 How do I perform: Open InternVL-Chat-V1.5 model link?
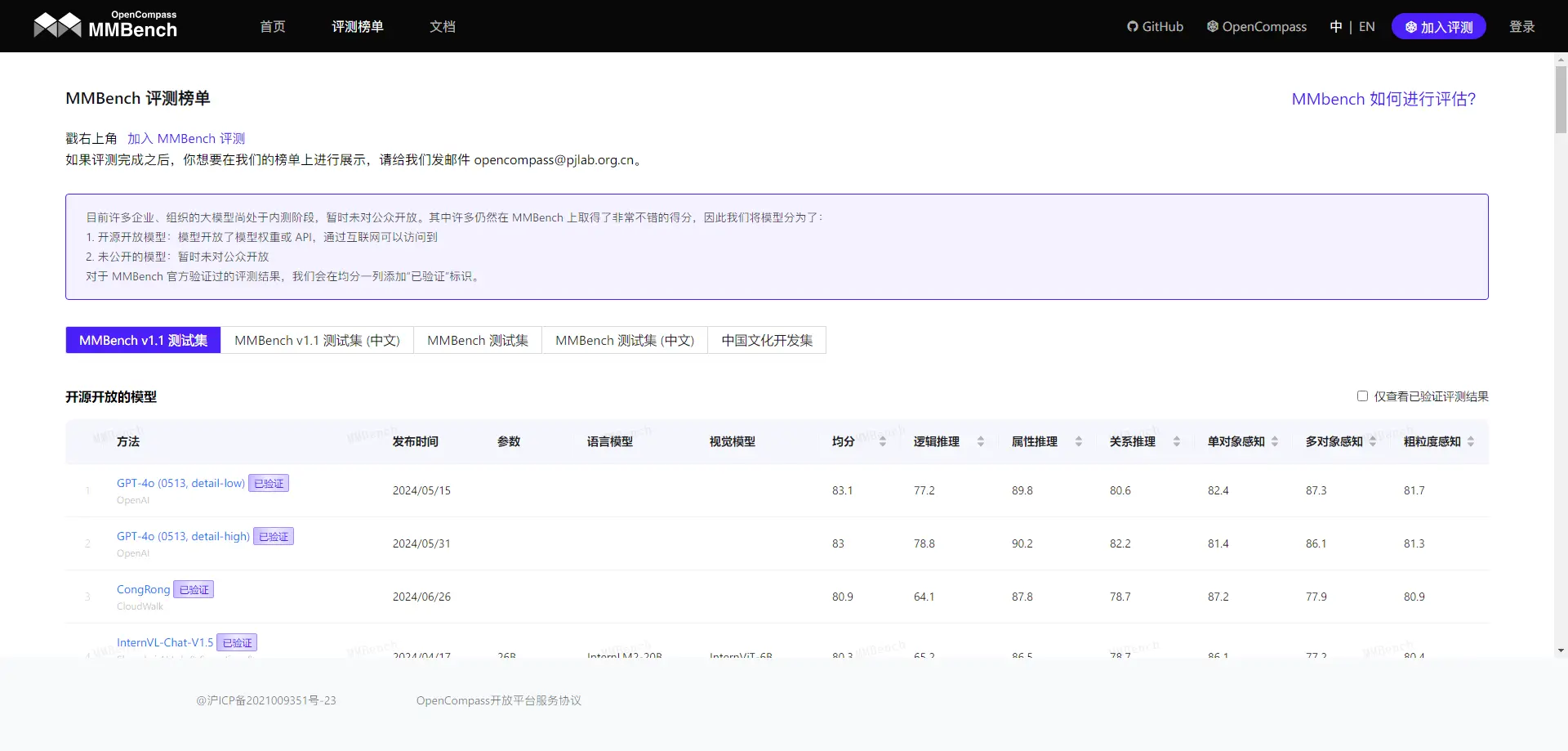[x=165, y=642]
